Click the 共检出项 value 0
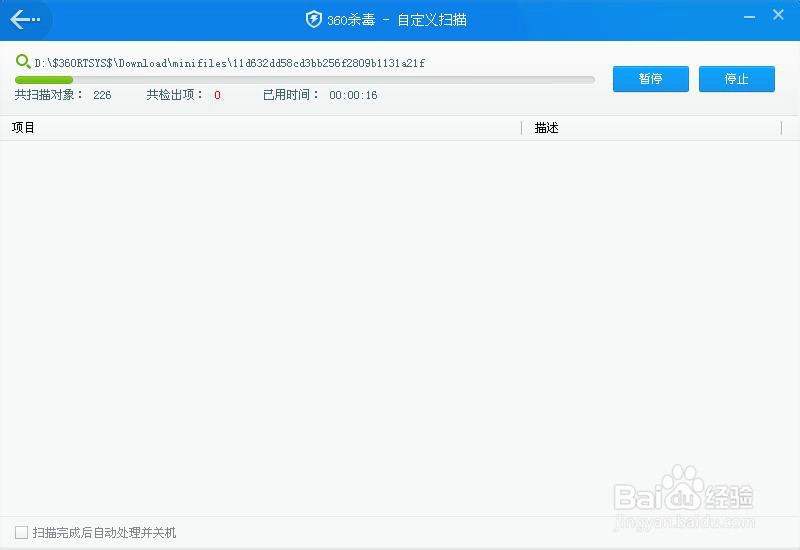This screenshot has height=550, width=800. coord(217,95)
